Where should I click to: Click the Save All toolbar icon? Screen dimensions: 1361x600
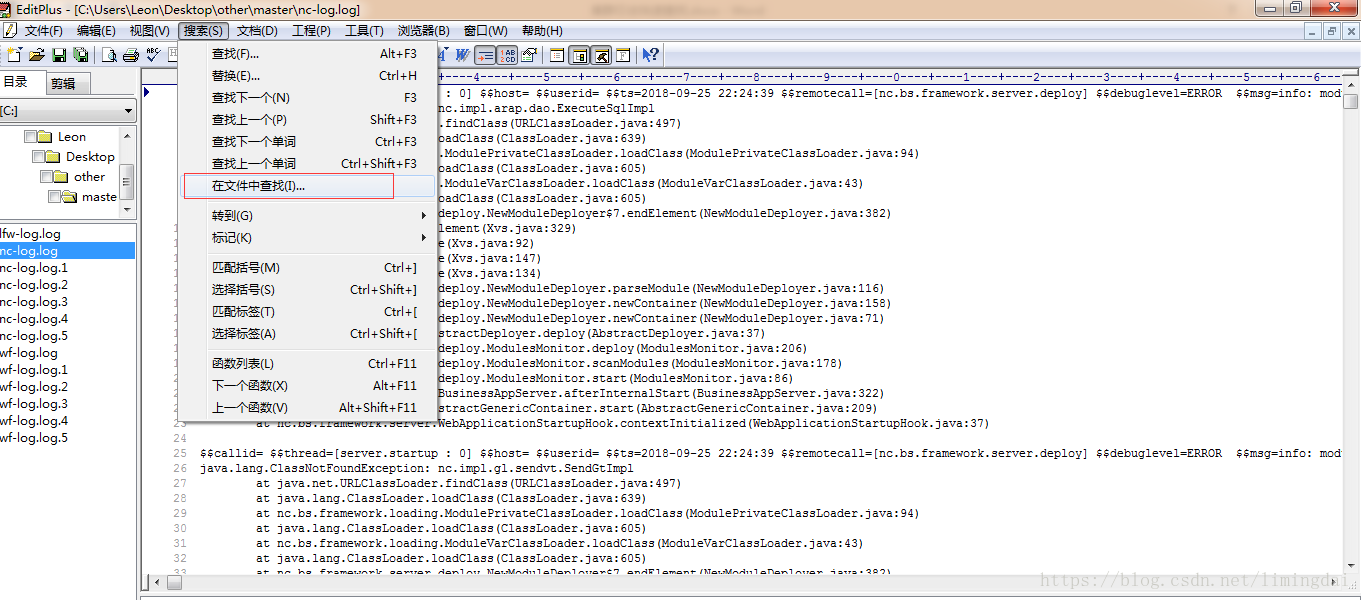coord(80,55)
